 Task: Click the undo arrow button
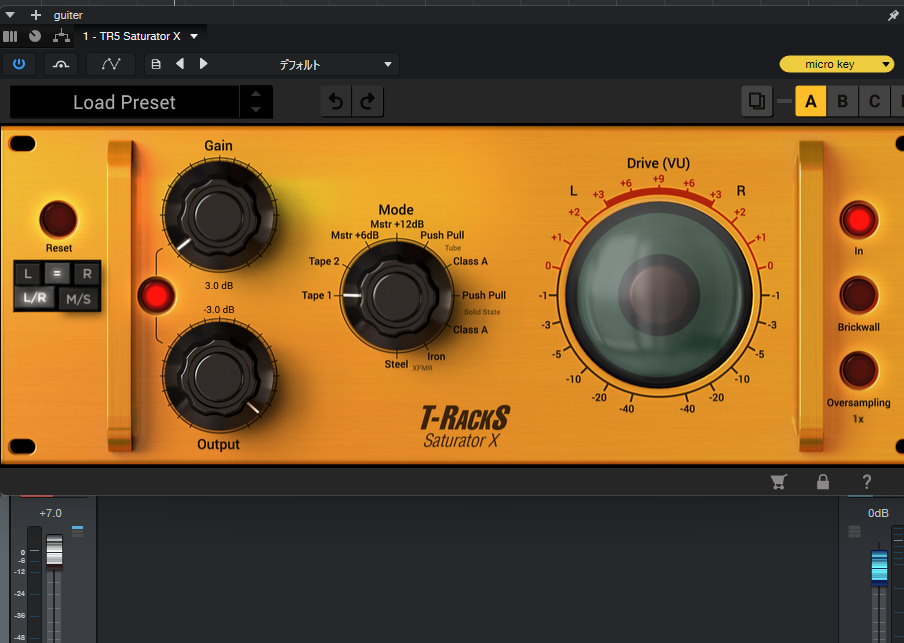click(x=337, y=102)
